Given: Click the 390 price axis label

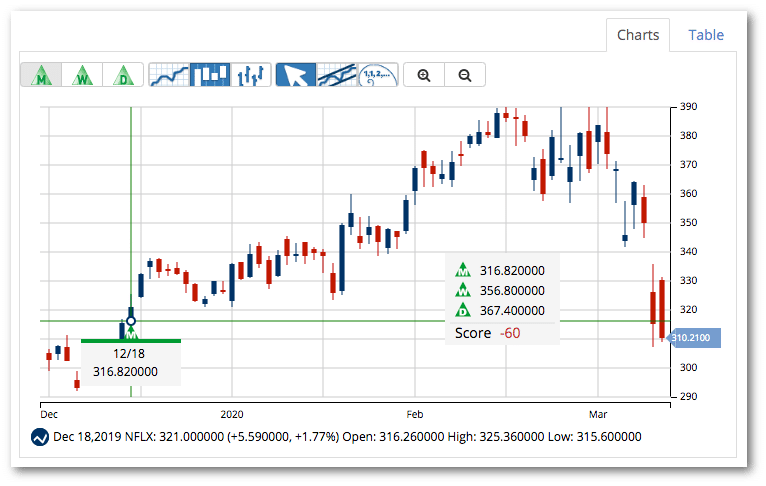Looking at the screenshot, I should click(688, 106).
